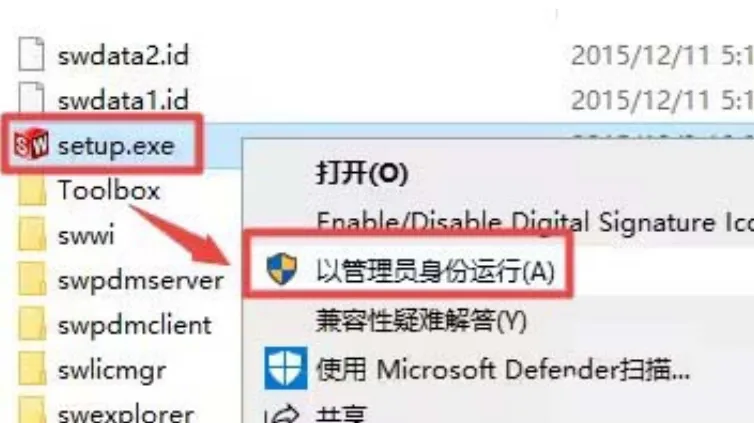Viewport: 754px width, 423px height.
Task: Select the setup.exe file name
Action: [116, 146]
